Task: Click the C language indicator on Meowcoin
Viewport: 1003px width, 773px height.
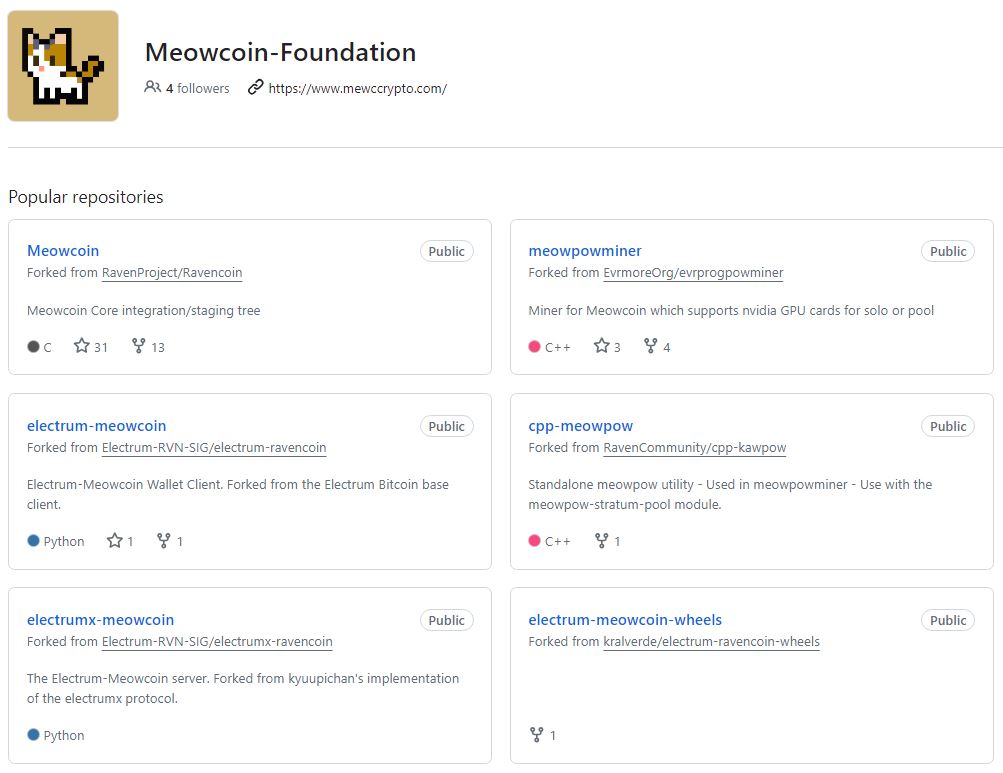Action: [x=33, y=346]
